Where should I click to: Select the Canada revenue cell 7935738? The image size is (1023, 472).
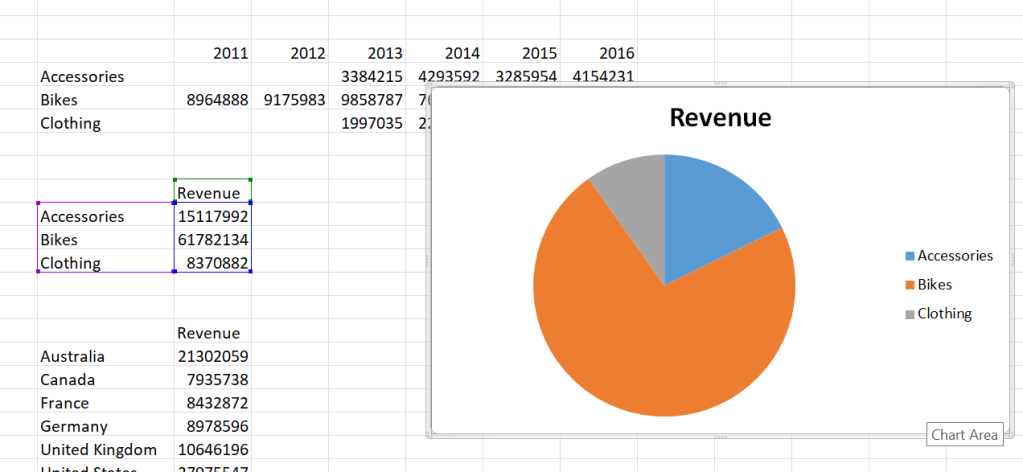212,380
